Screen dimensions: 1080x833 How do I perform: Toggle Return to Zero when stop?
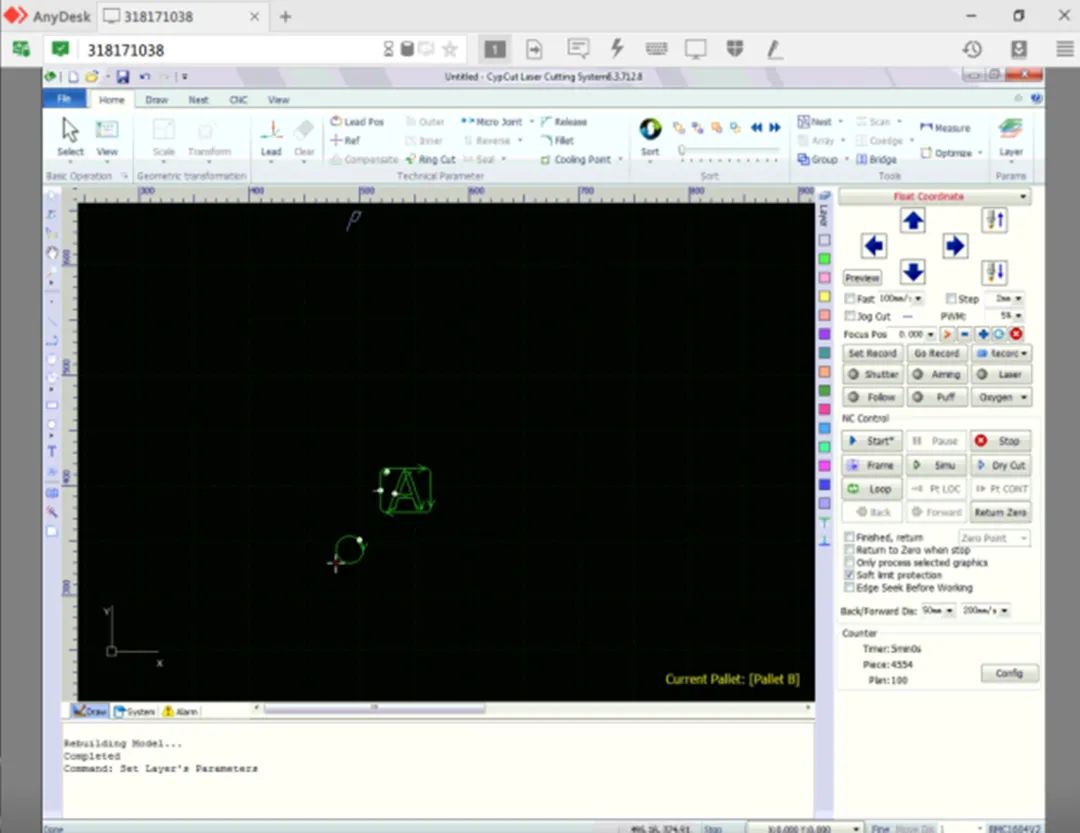[x=849, y=550]
